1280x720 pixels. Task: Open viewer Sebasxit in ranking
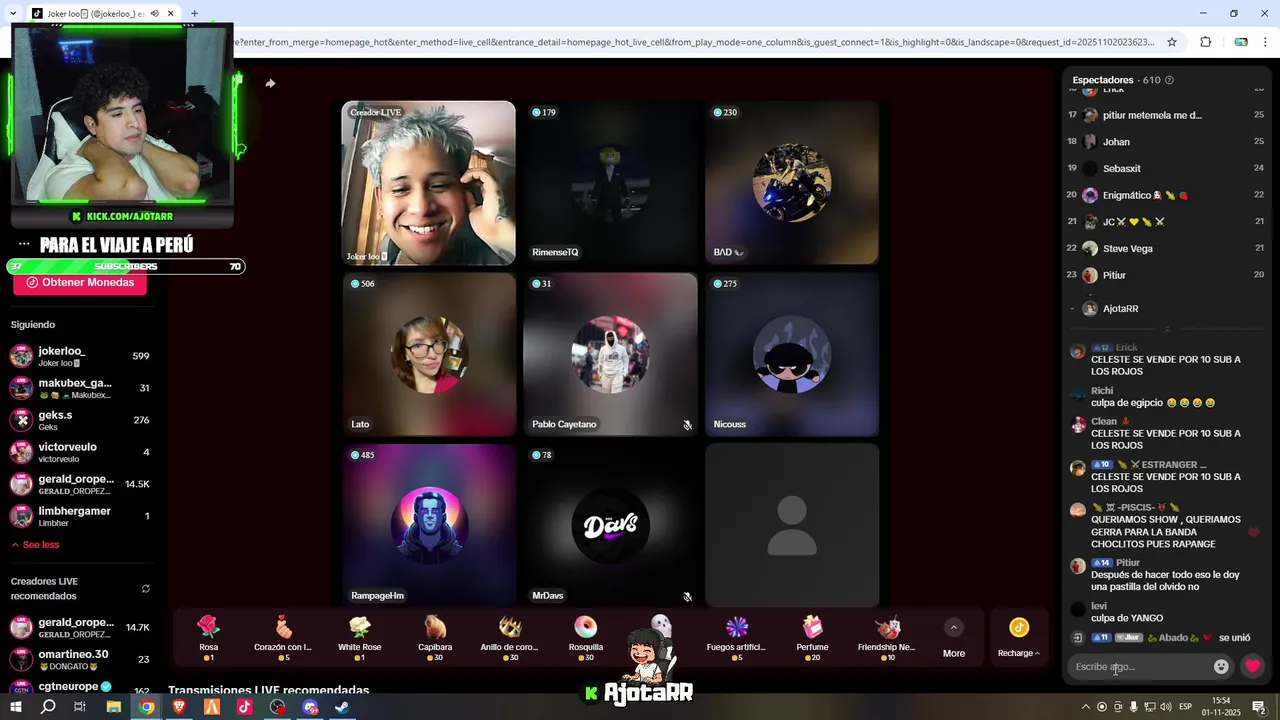coord(1165,168)
